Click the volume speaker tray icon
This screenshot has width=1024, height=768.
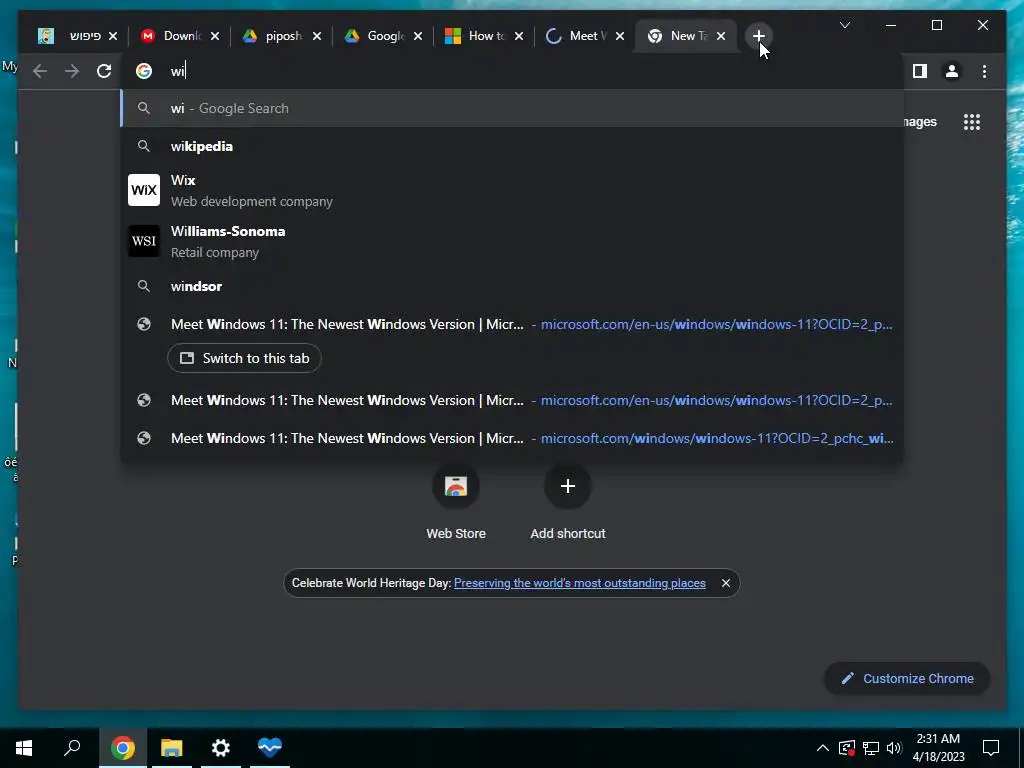[x=894, y=748]
